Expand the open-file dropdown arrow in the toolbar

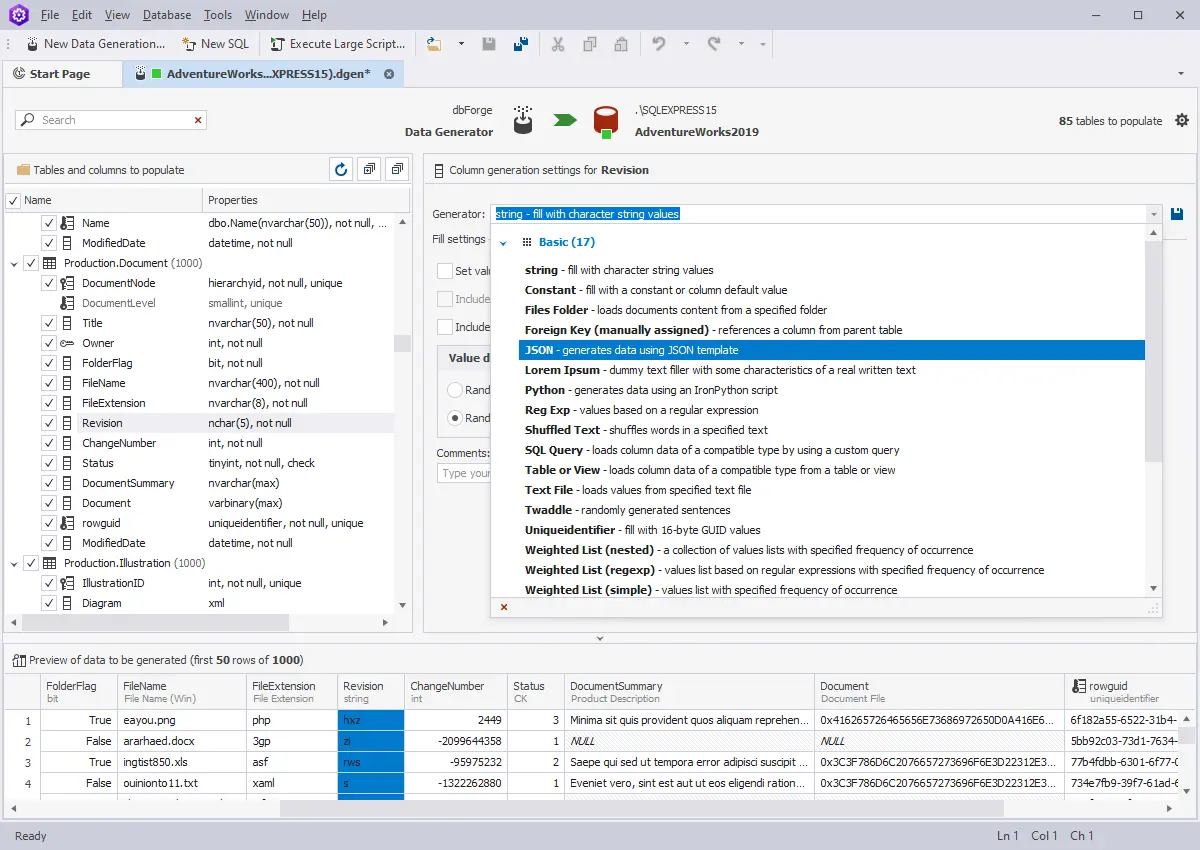[x=460, y=44]
